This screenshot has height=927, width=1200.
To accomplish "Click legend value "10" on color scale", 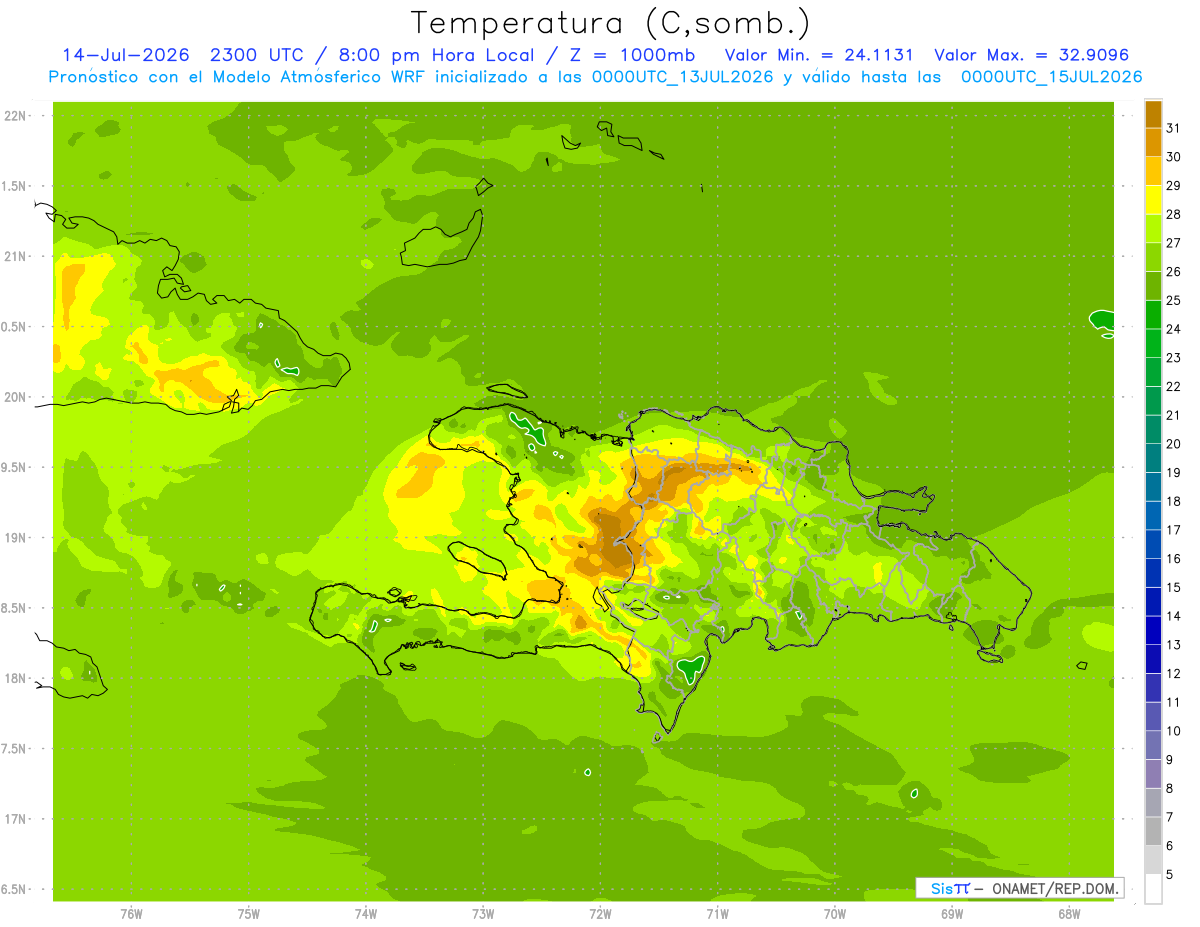I will [x=1173, y=731].
